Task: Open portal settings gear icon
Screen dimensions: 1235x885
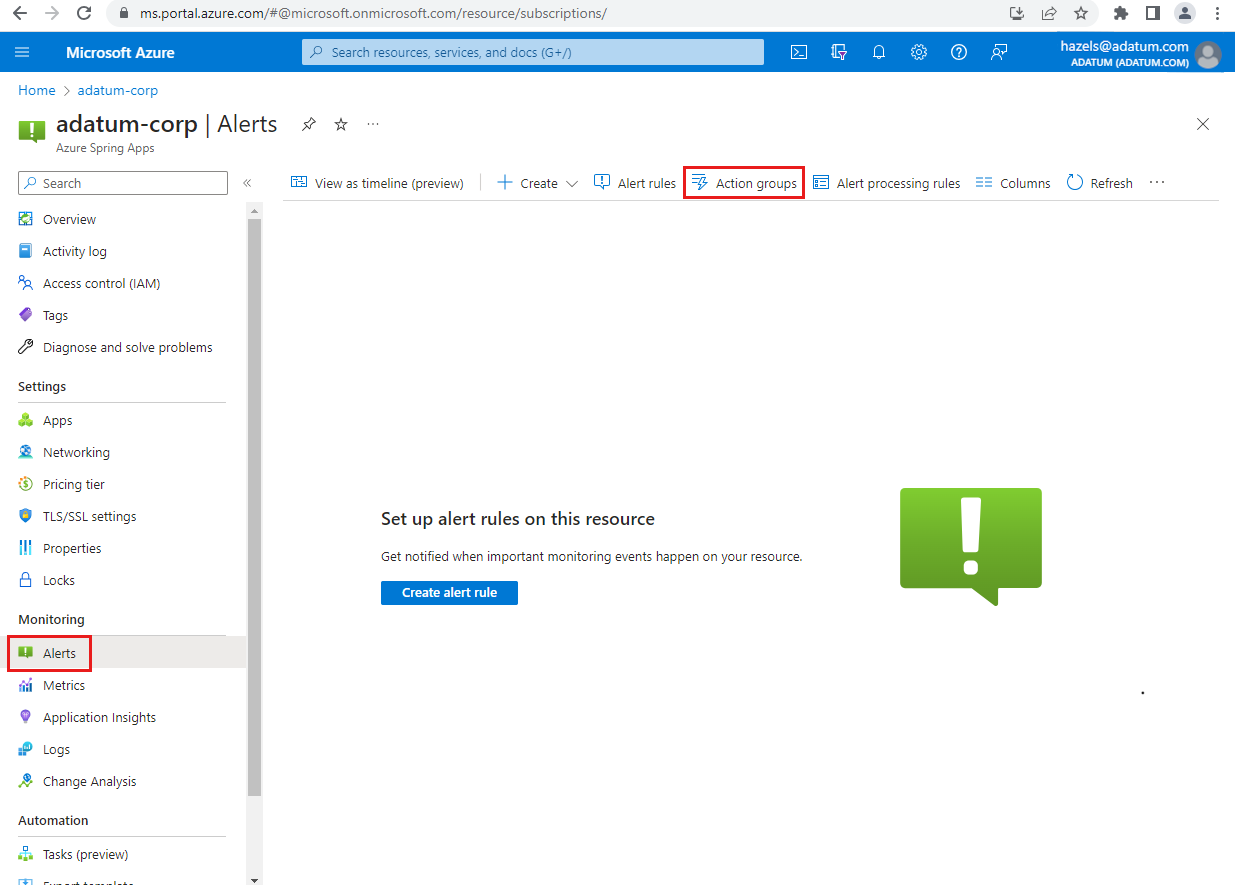Action: coord(919,53)
